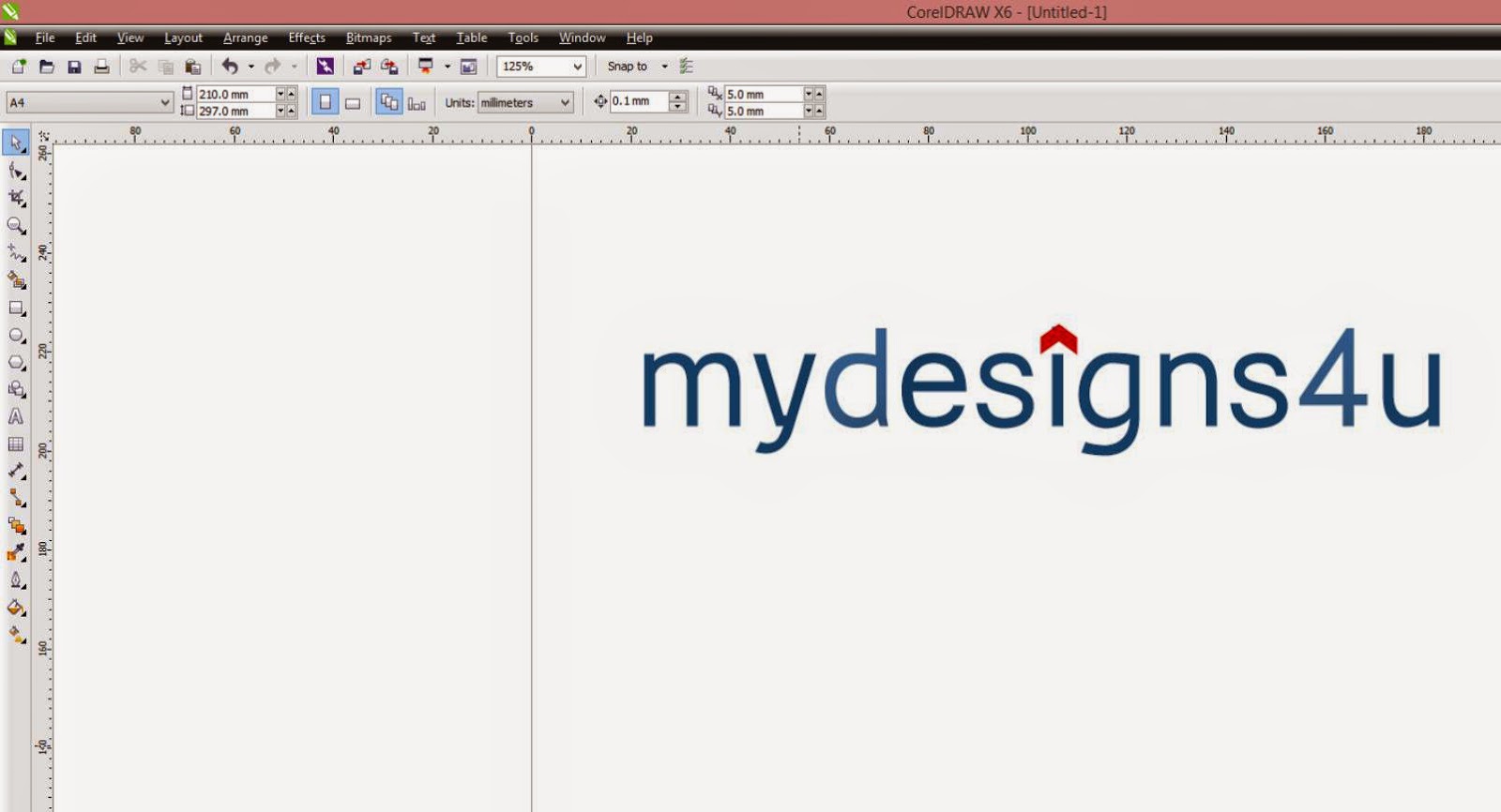The image size is (1501, 812).
Task: Click the Copy icon
Action: [165, 66]
